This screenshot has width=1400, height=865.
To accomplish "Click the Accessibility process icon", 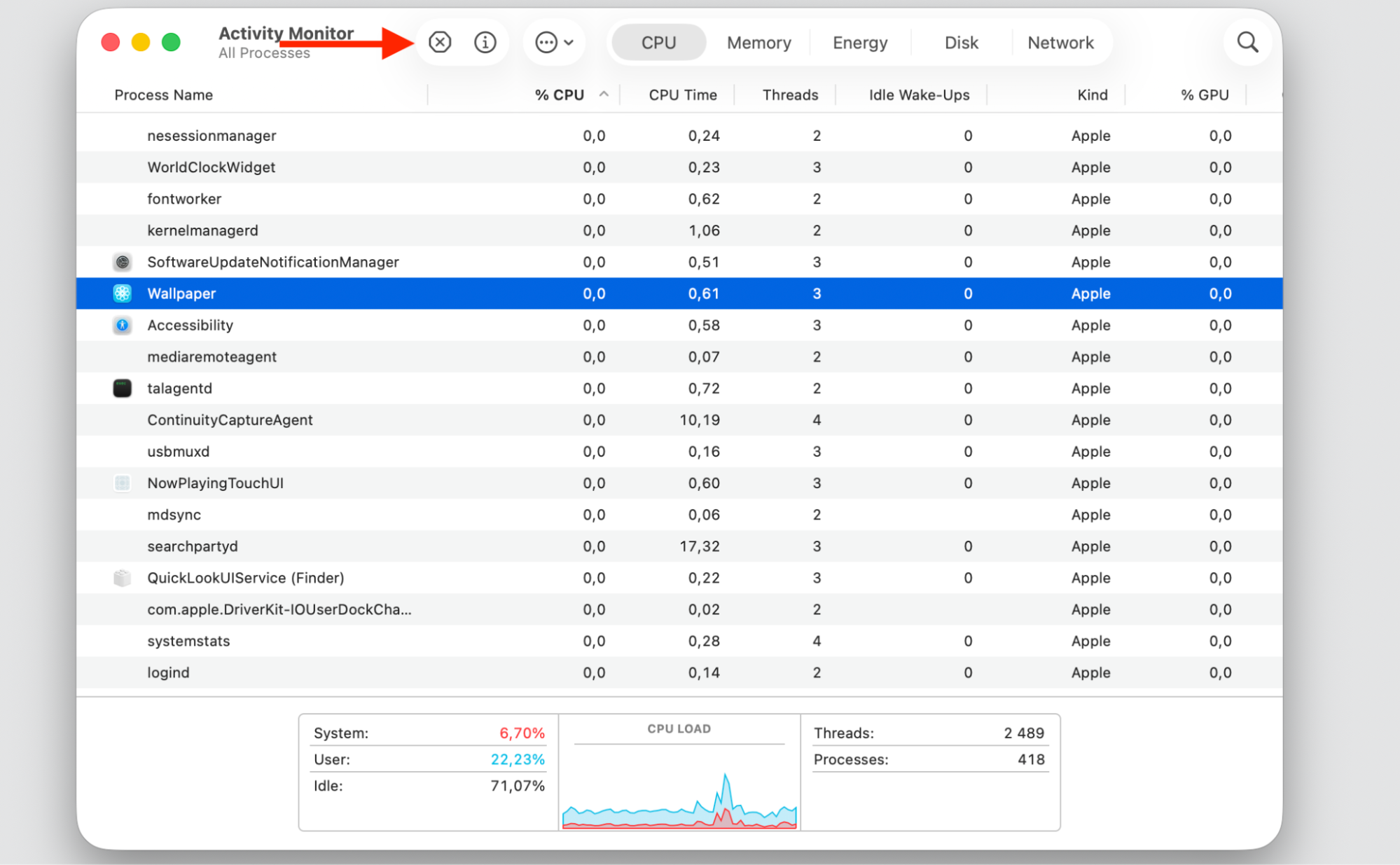I will 123,325.
